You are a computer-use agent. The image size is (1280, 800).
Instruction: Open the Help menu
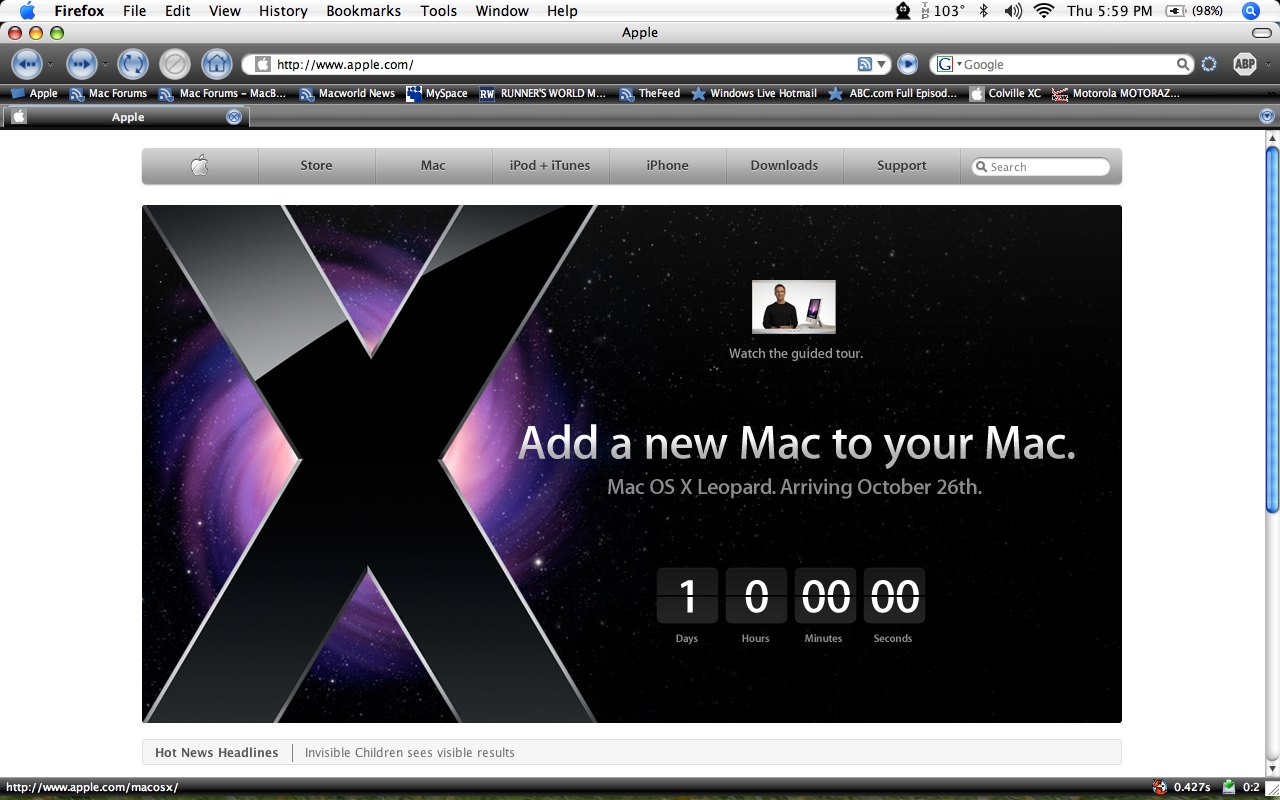[562, 11]
